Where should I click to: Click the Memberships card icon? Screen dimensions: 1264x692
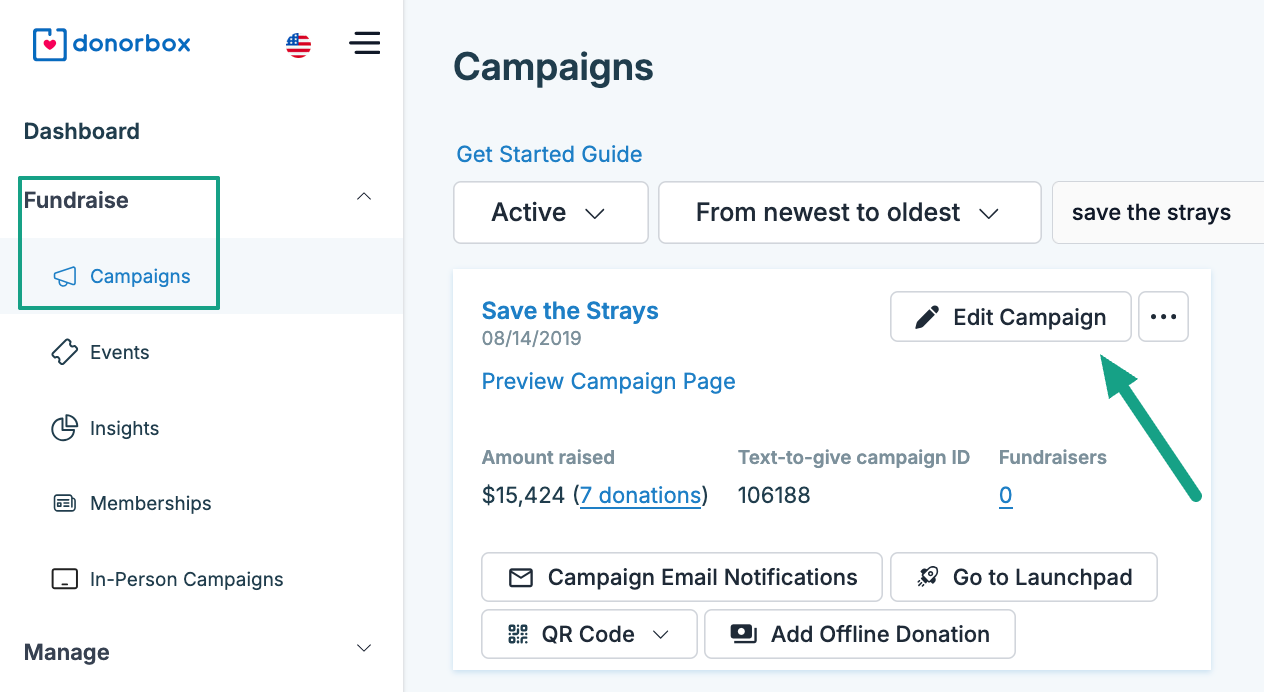64,504
